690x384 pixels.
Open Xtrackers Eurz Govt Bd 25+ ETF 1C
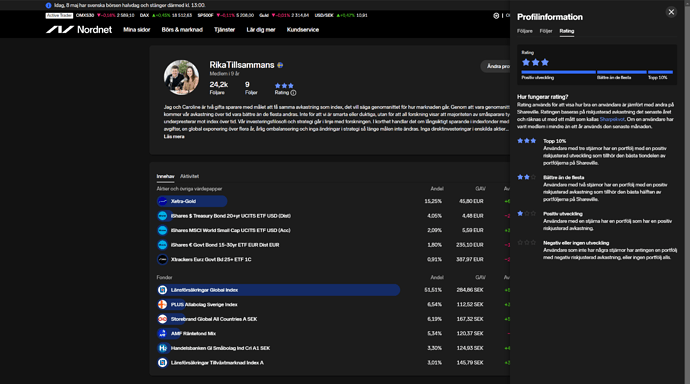pos(211,260)
